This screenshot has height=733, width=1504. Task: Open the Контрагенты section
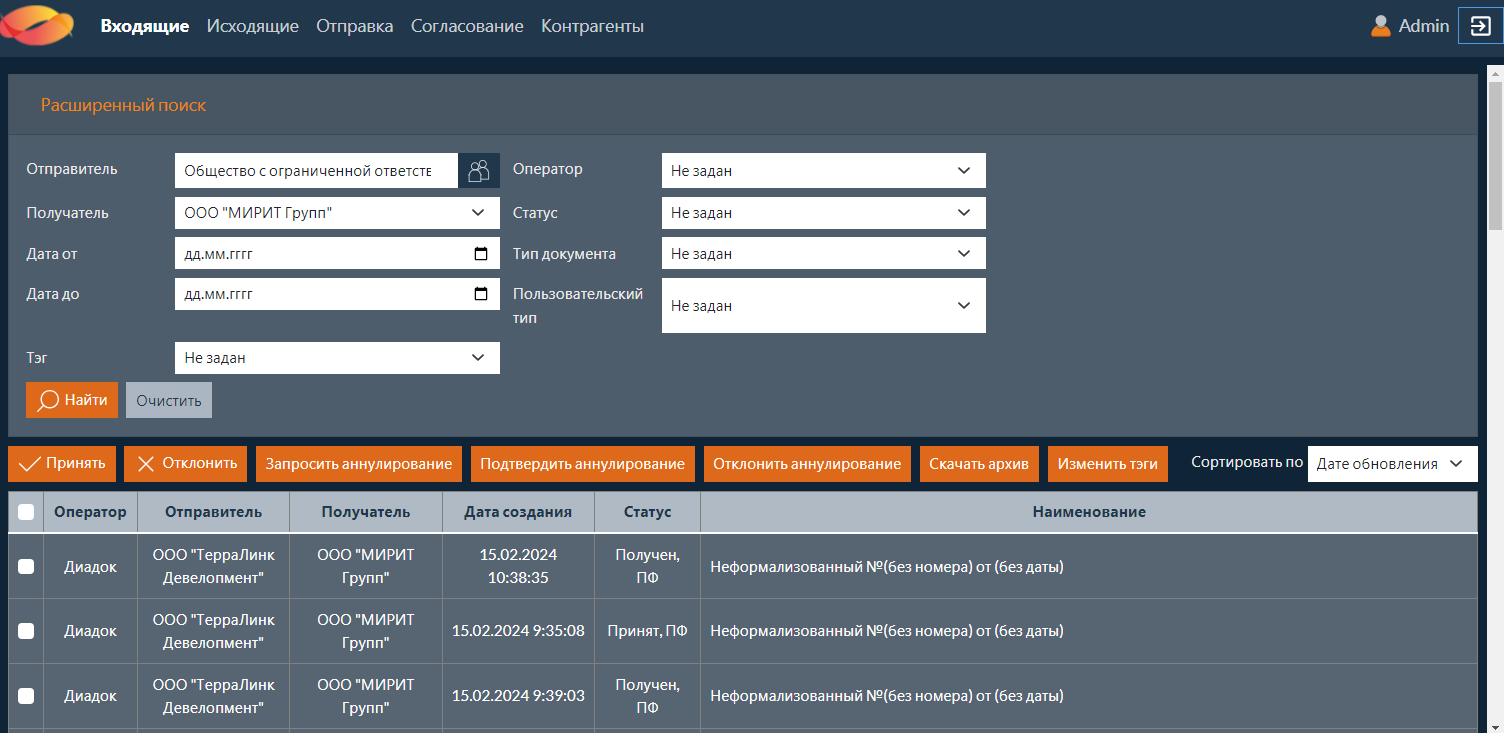[592, 26]
